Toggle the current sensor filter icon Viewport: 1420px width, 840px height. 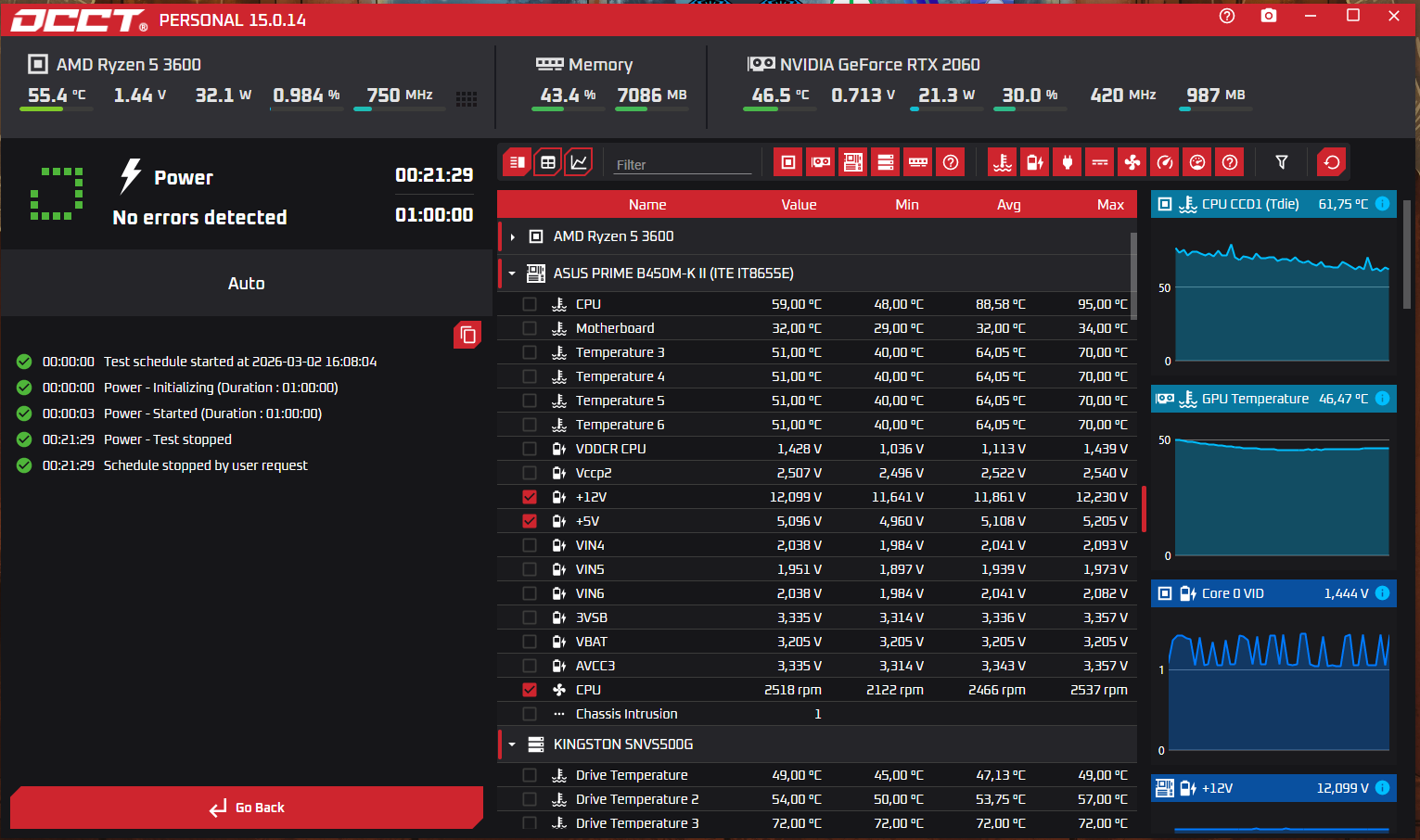(1100, 162)
